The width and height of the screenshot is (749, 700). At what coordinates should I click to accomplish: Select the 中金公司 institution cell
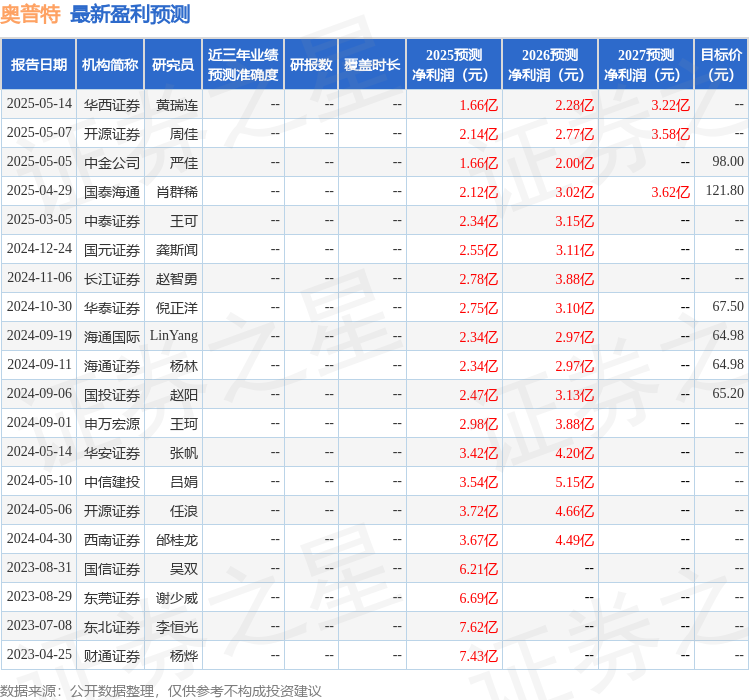coord(112,163)
